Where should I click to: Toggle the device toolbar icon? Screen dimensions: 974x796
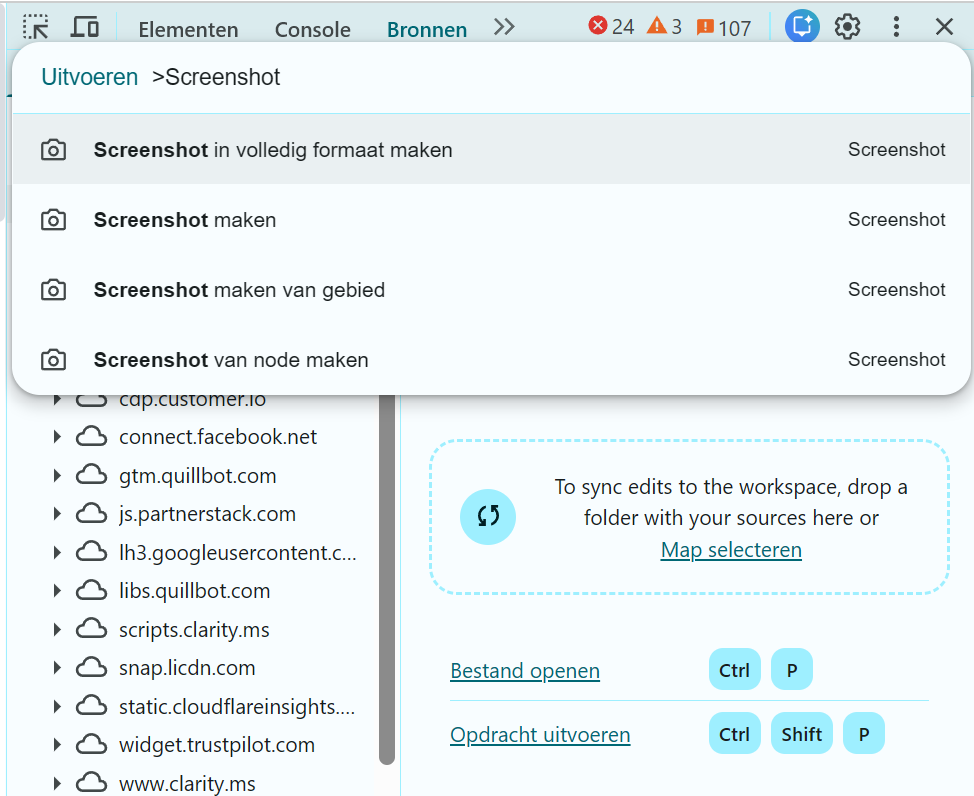pos(85,27)
